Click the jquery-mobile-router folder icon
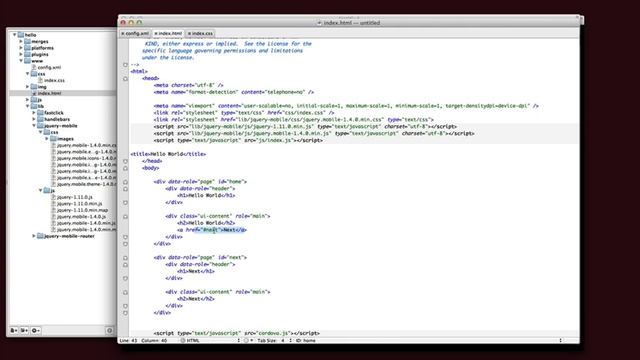640x360 pixels. tap(40, 236)
